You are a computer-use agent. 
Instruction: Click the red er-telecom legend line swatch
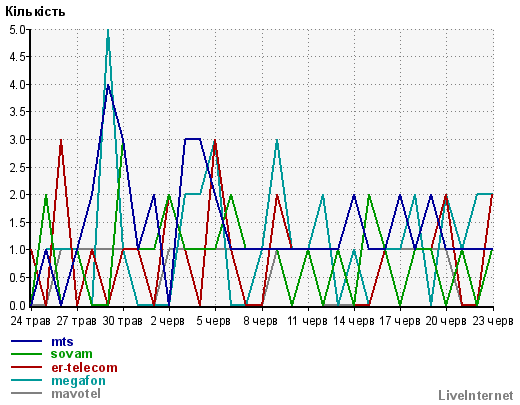(26, 367)
